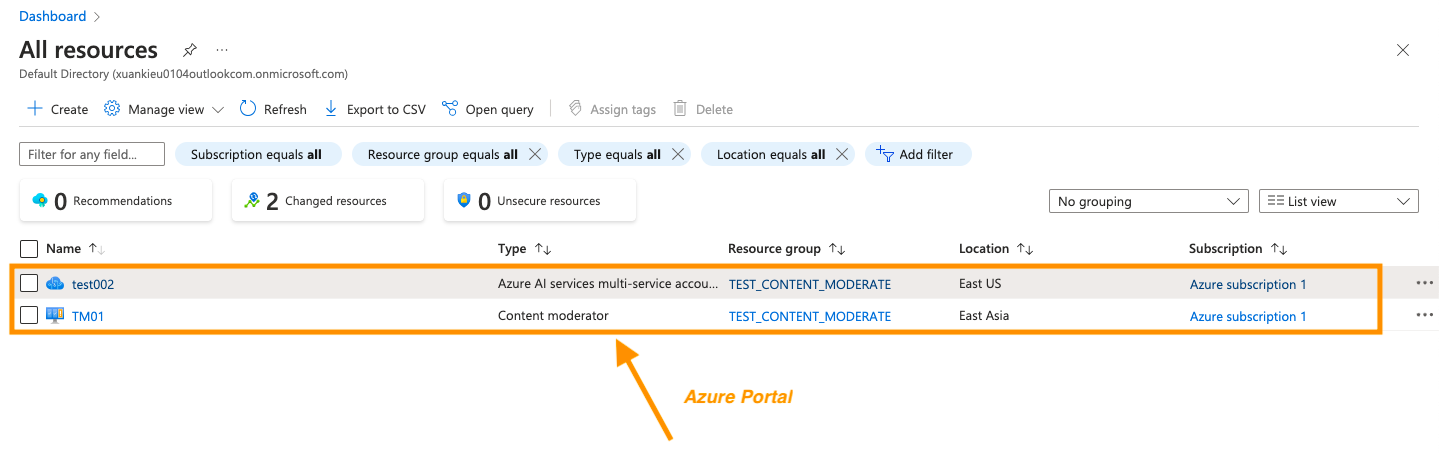Click the TM01 content moderator icon

55,315
